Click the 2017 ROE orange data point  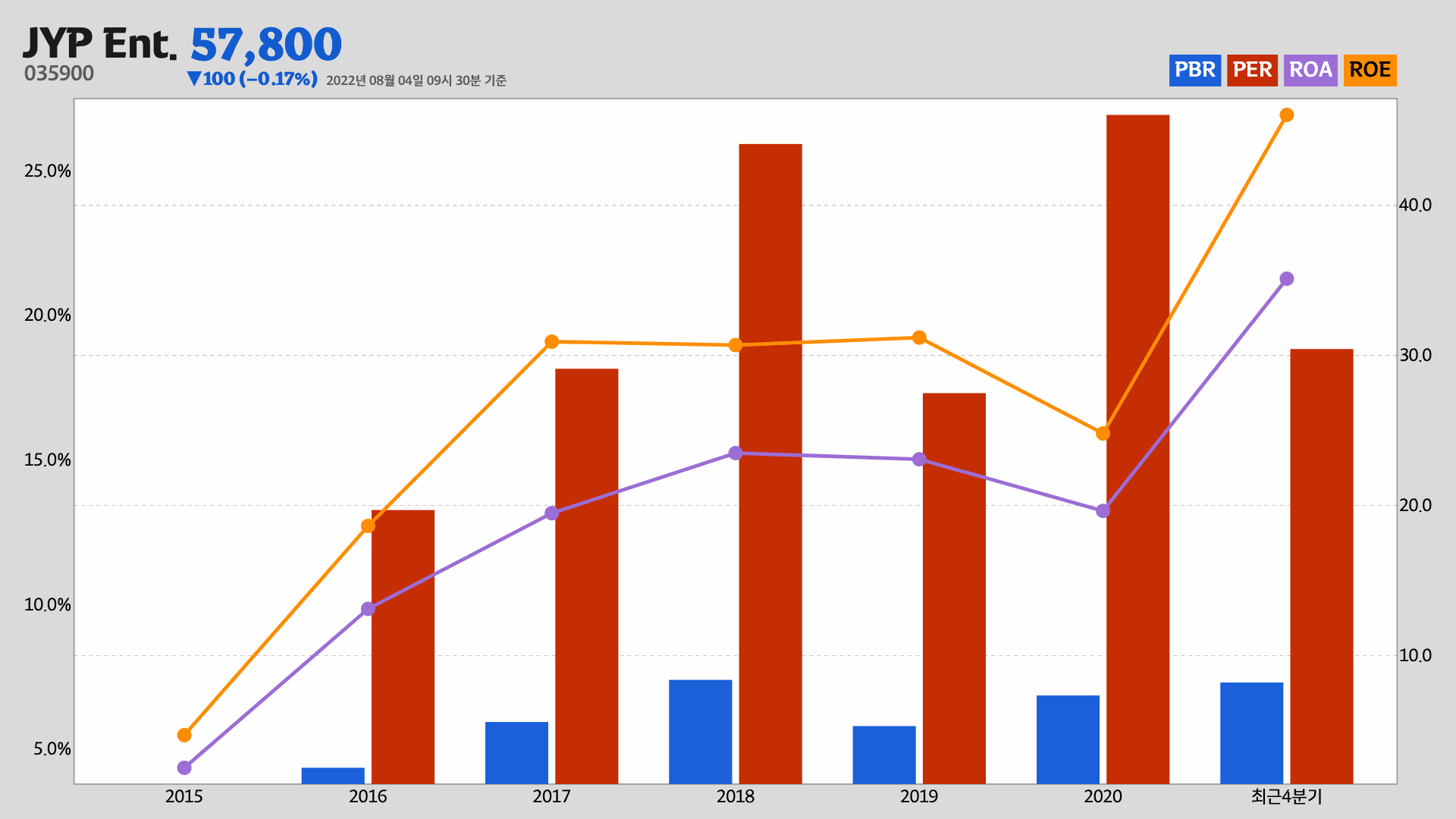pos(552,342)
